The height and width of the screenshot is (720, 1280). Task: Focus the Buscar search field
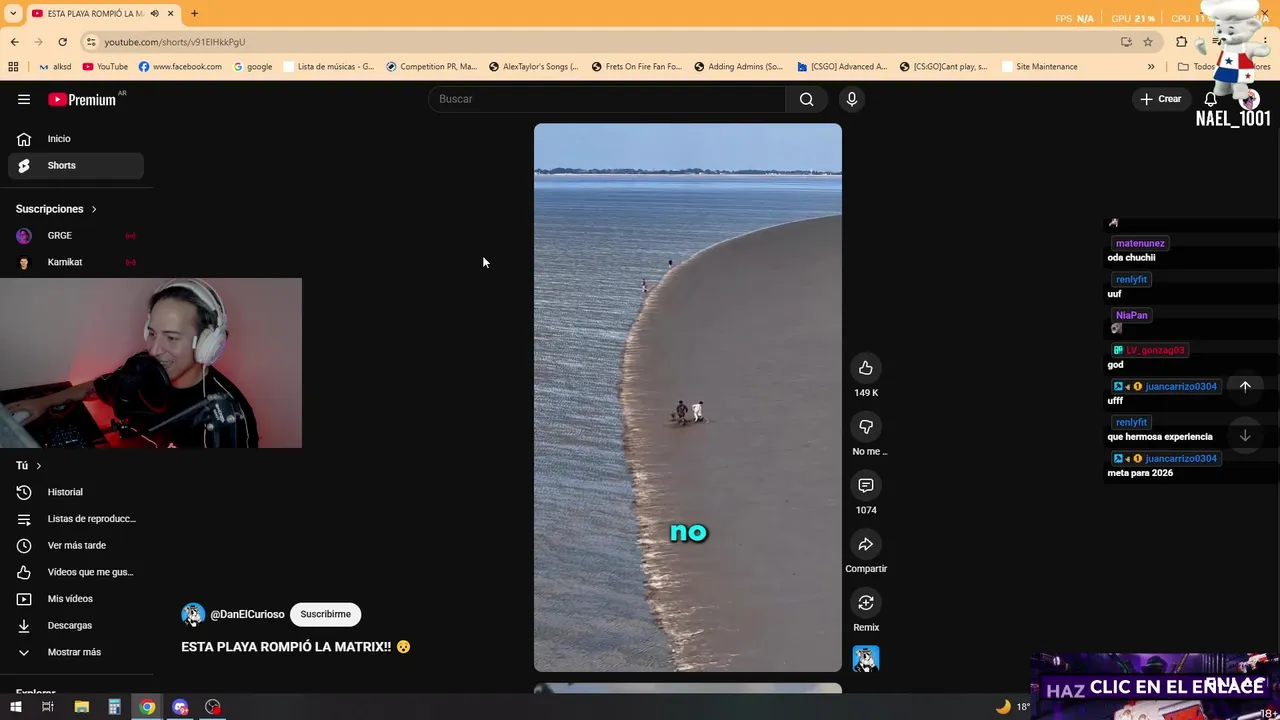pos(607,99)
